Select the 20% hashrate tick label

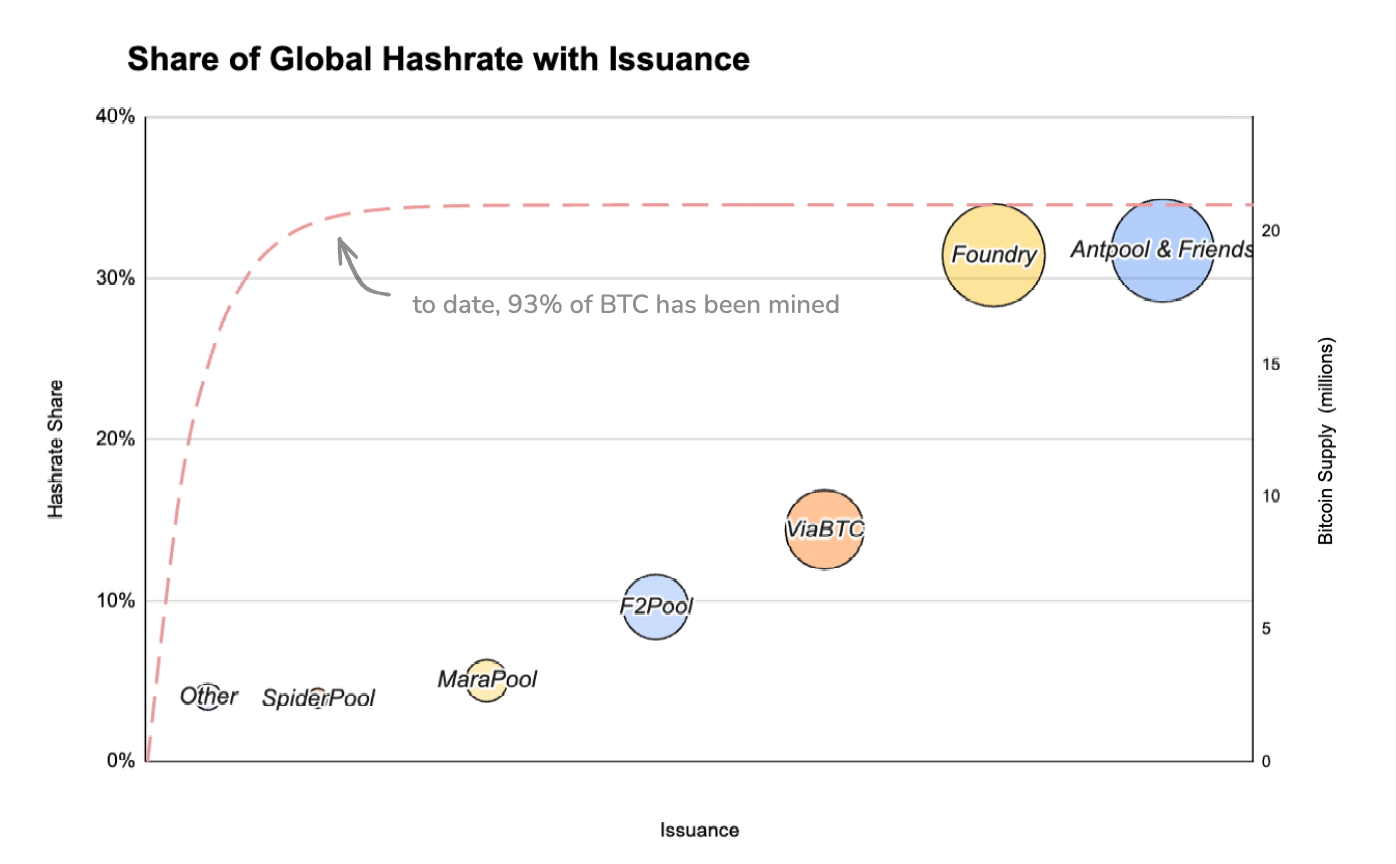click(114, 439)
